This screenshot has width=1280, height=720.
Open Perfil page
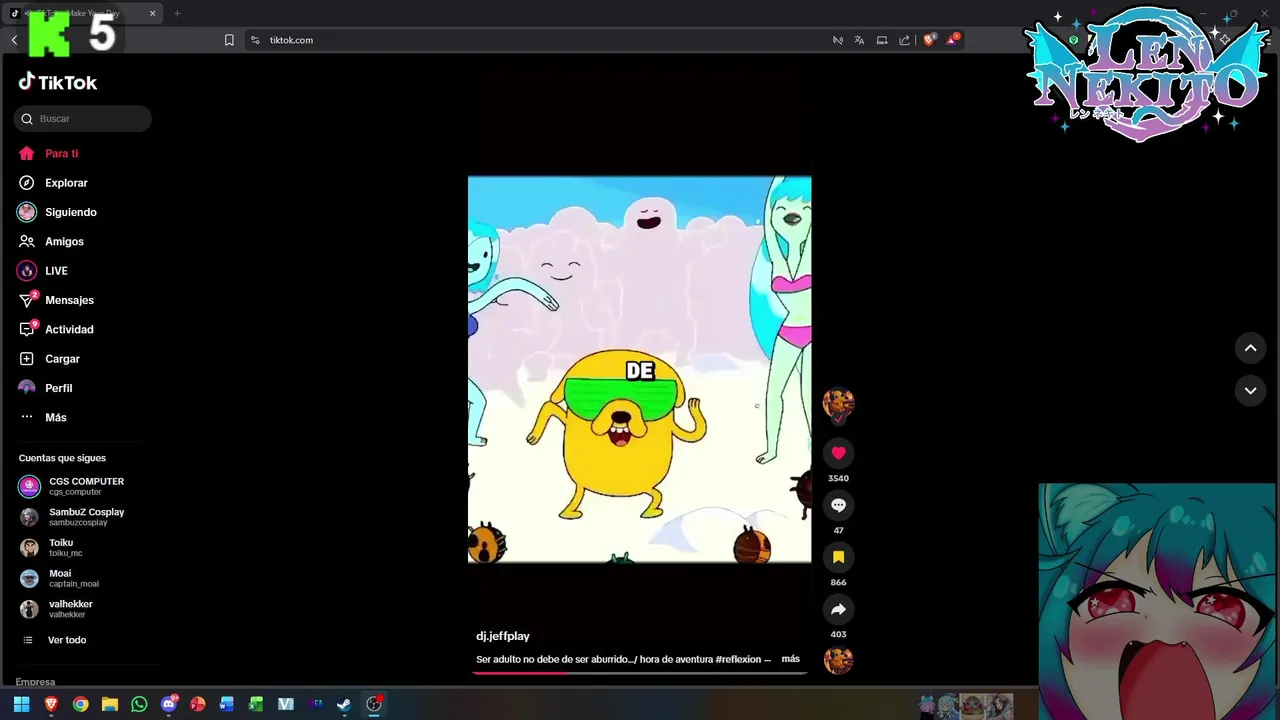click(x=46, y=388)
